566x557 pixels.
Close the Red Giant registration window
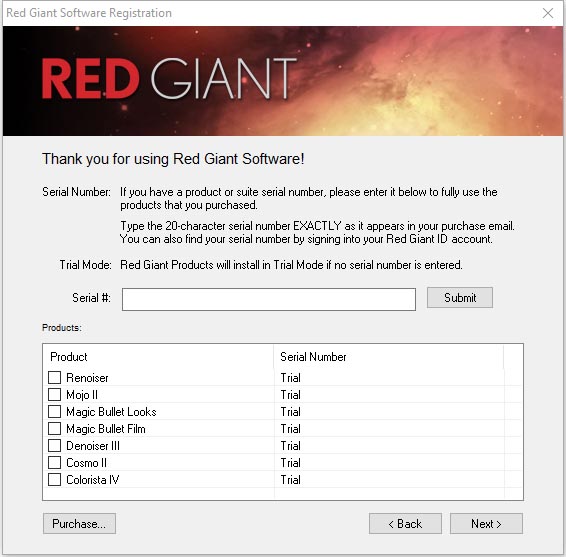548,13
